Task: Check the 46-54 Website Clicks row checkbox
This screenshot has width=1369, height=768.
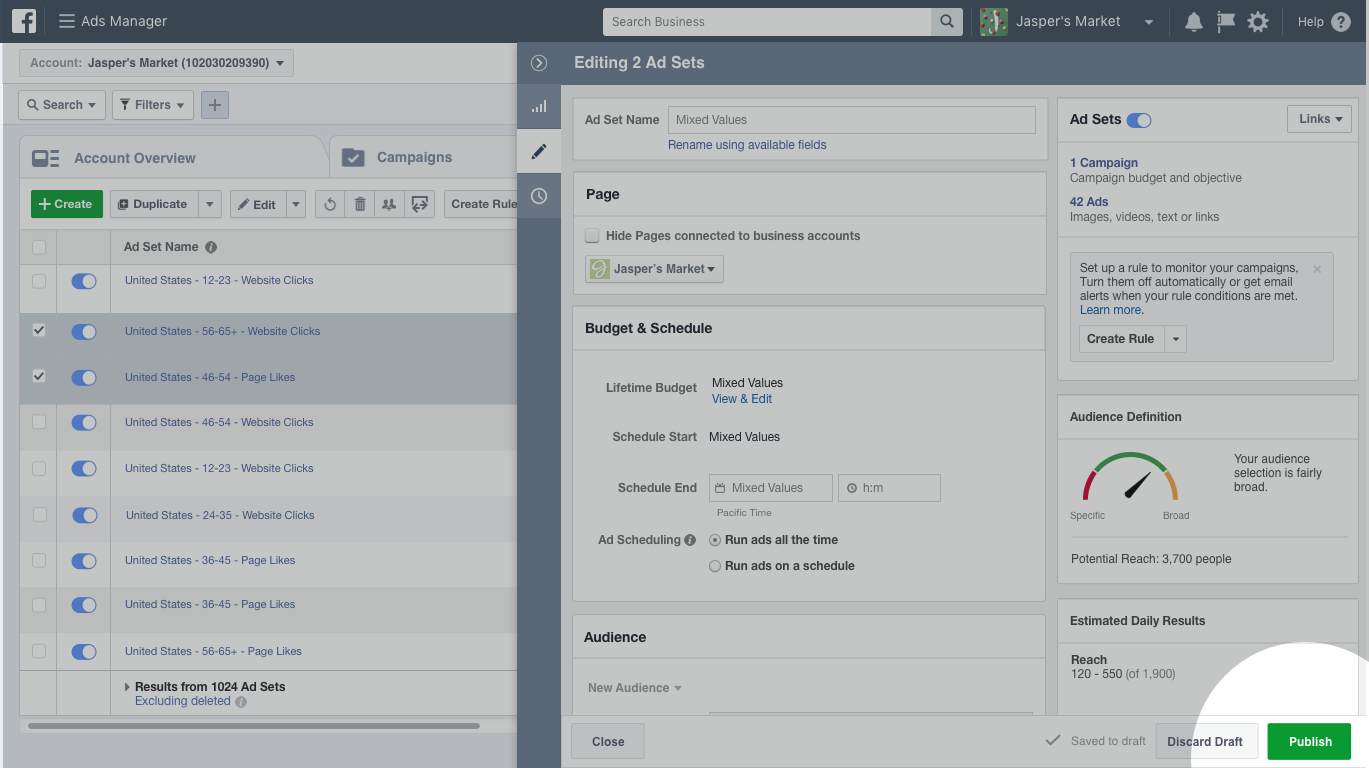Action: point(39,422)
